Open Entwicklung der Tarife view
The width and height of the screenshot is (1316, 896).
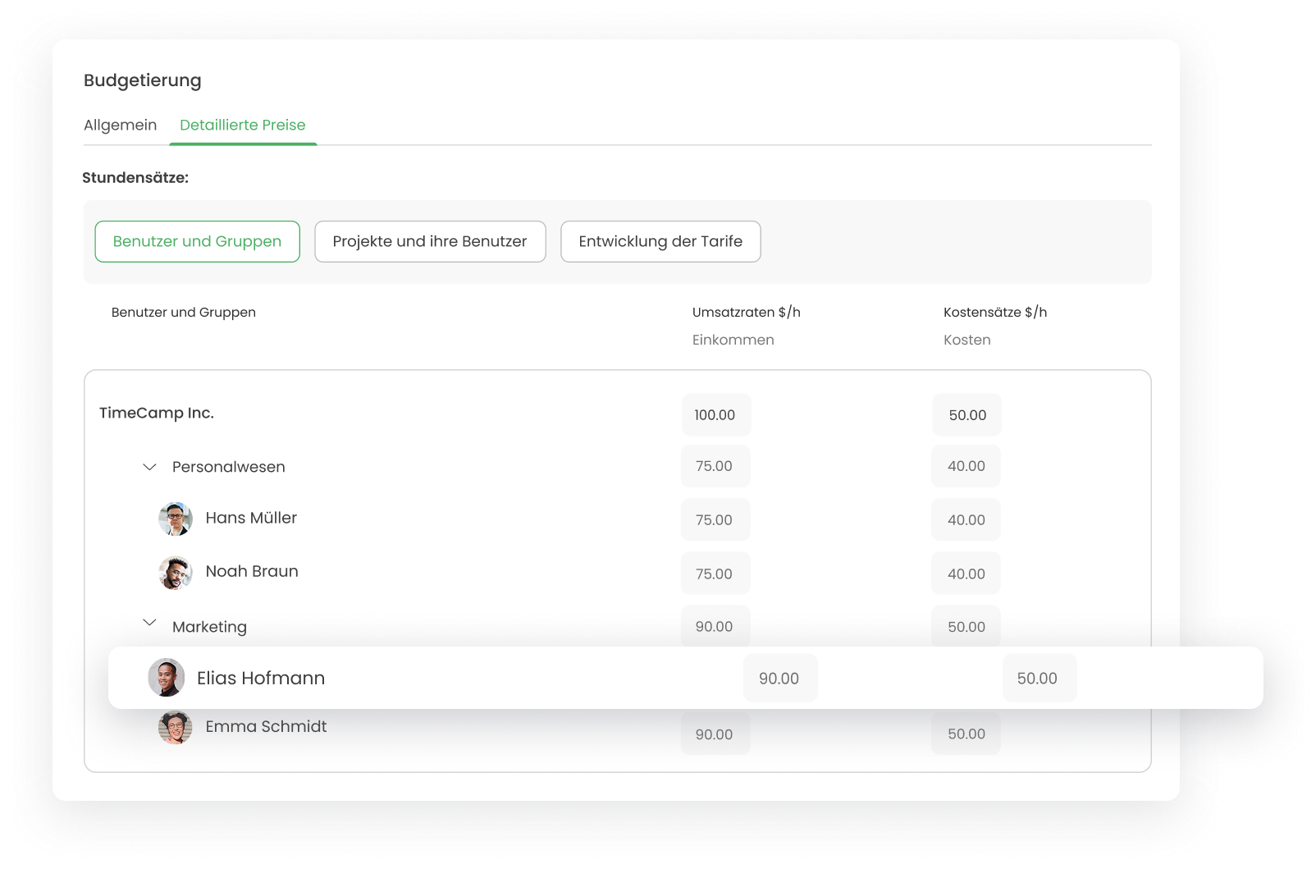[x=660, y=241]
